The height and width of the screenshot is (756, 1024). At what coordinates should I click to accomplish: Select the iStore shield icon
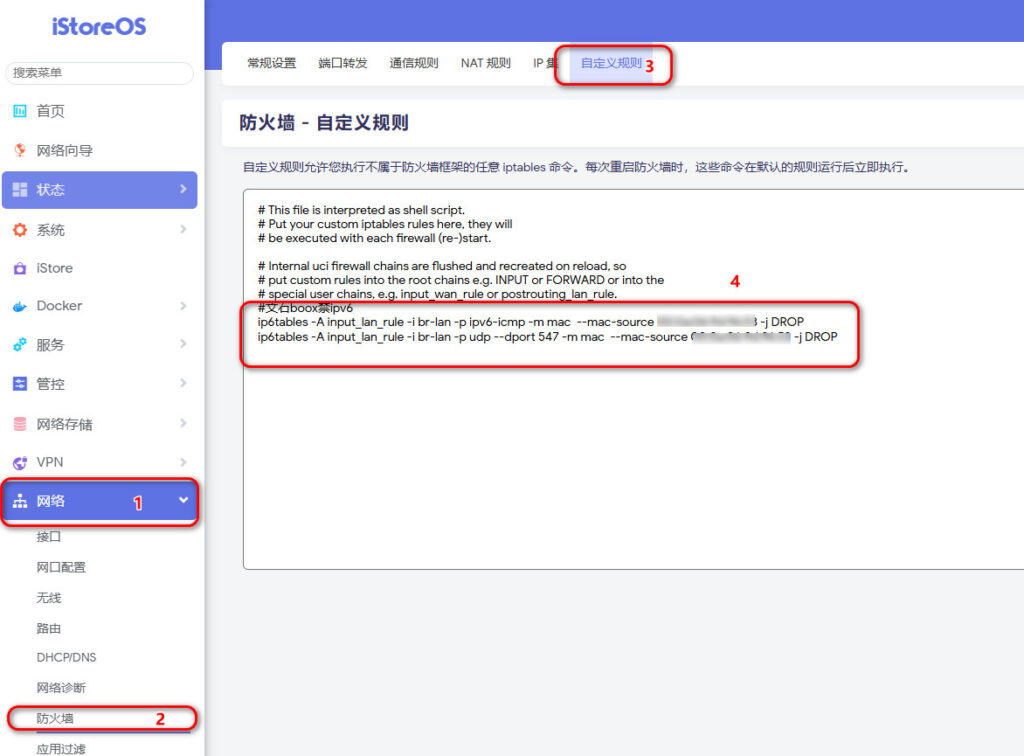pos(22,267)
